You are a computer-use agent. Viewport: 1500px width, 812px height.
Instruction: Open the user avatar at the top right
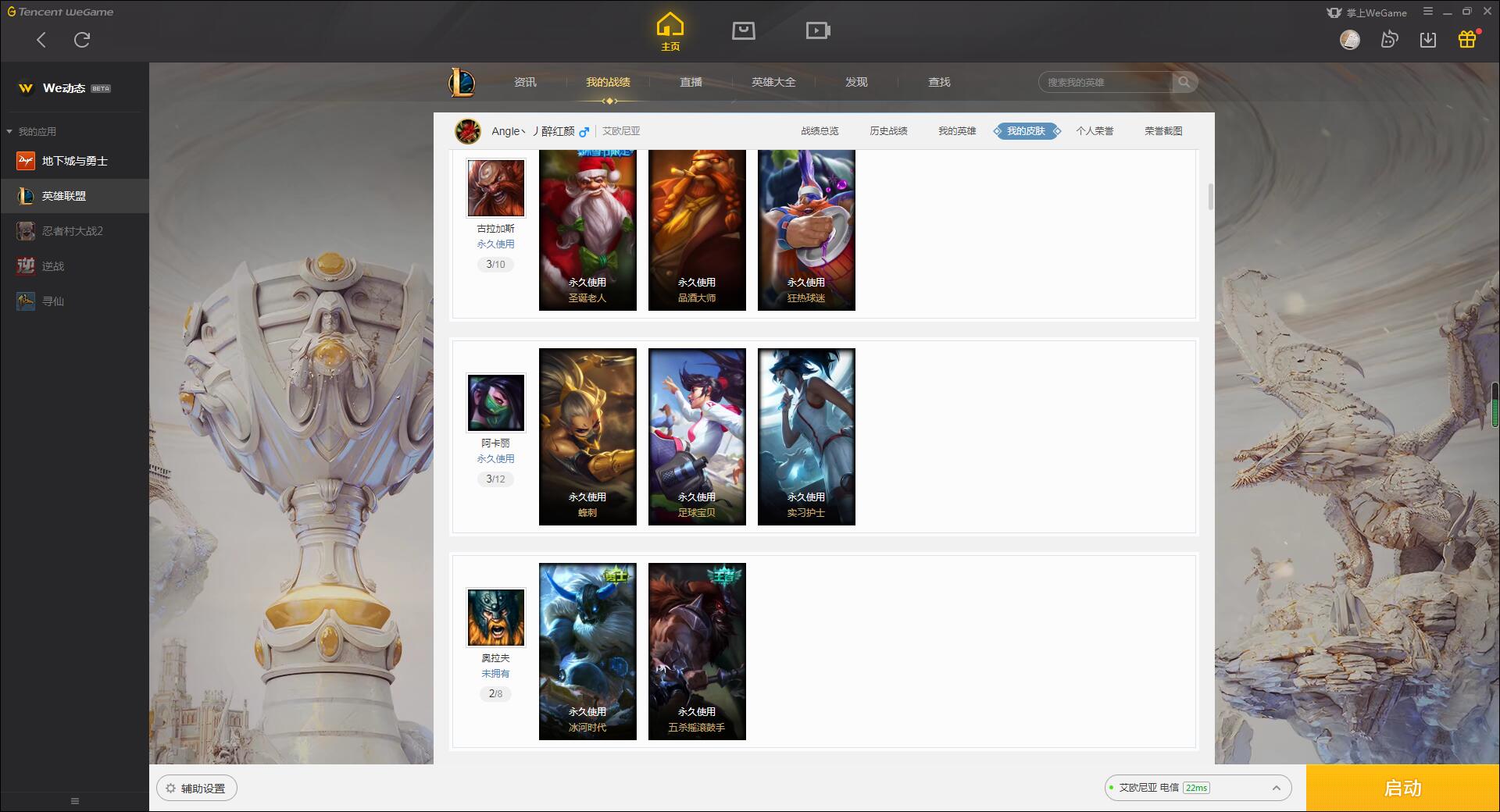coord(1350,39)
